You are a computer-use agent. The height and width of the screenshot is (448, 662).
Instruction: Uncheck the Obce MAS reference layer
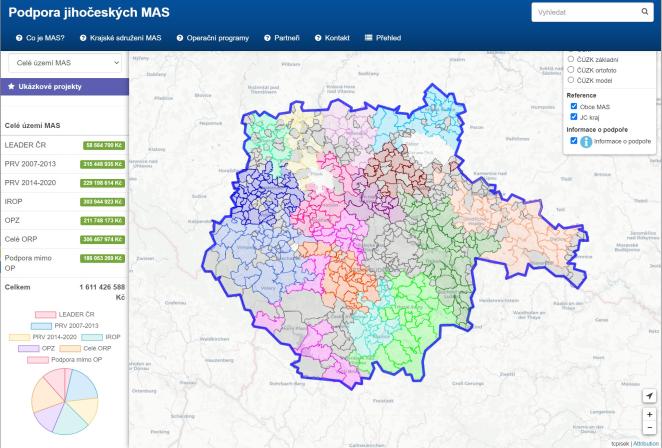(x=574, y=106)
